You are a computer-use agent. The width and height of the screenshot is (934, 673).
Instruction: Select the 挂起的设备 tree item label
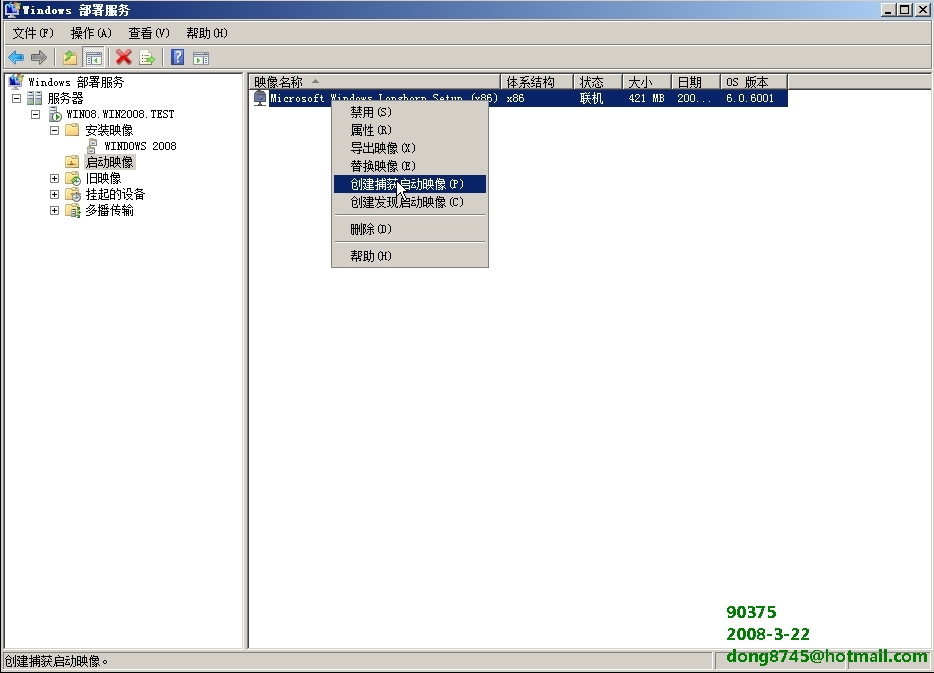pyautogui.click(x=115, y=194)
